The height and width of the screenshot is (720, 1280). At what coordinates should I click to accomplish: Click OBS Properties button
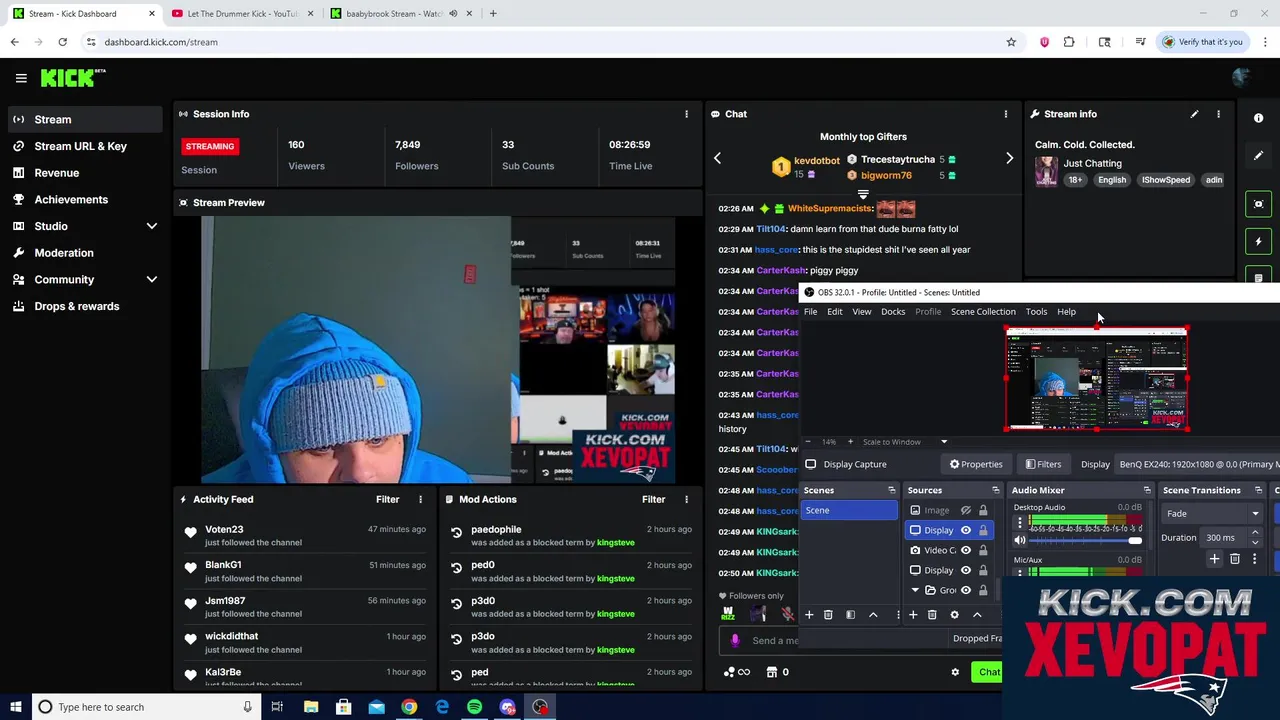[976, 464]
